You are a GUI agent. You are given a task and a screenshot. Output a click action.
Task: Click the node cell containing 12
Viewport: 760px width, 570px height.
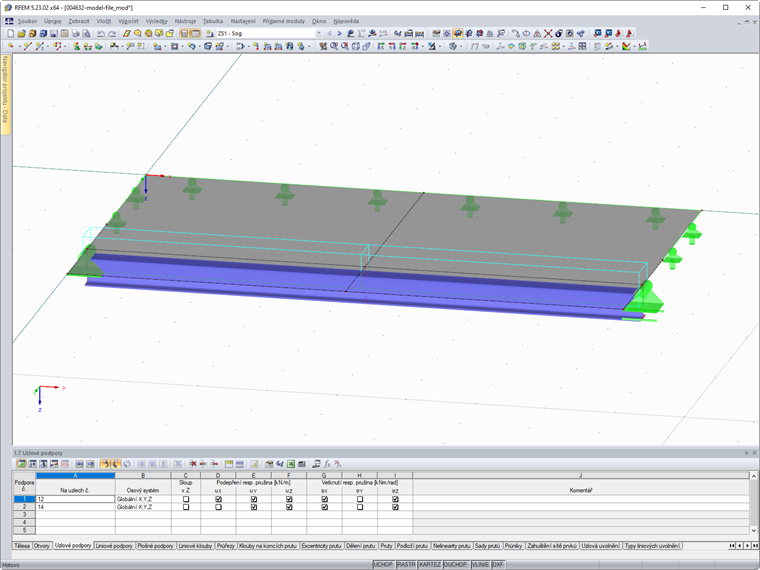pyautogui.click(x=75, y=499)
